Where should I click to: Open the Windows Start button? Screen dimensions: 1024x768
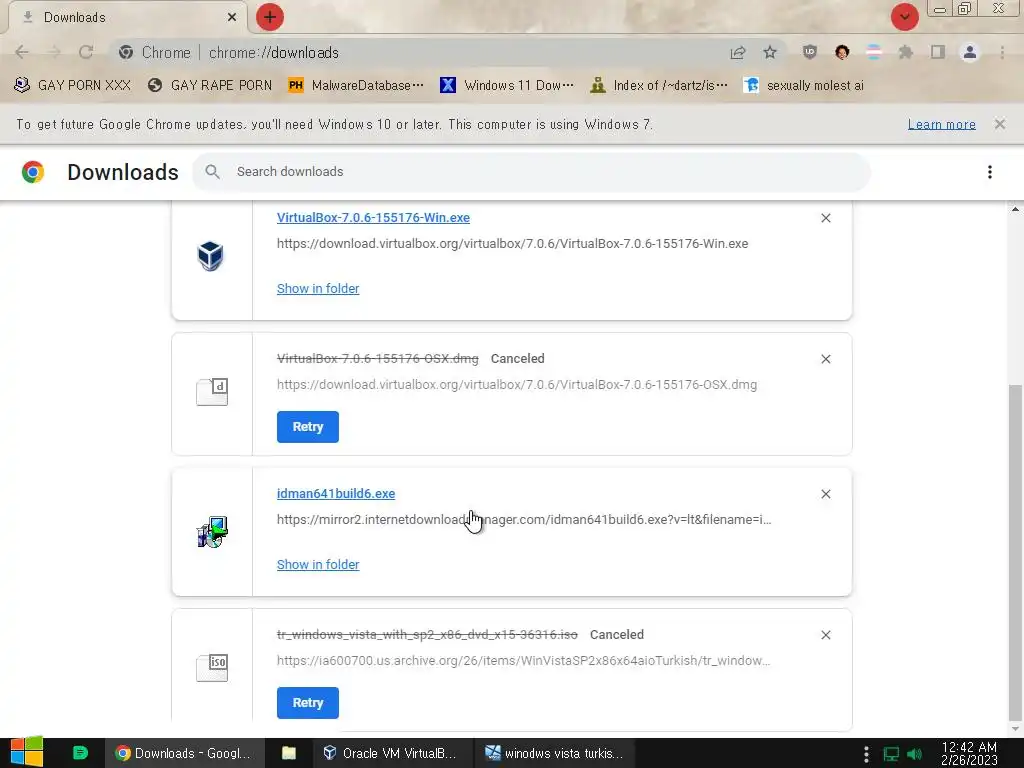pyautogui.click(x=27, y=753)
